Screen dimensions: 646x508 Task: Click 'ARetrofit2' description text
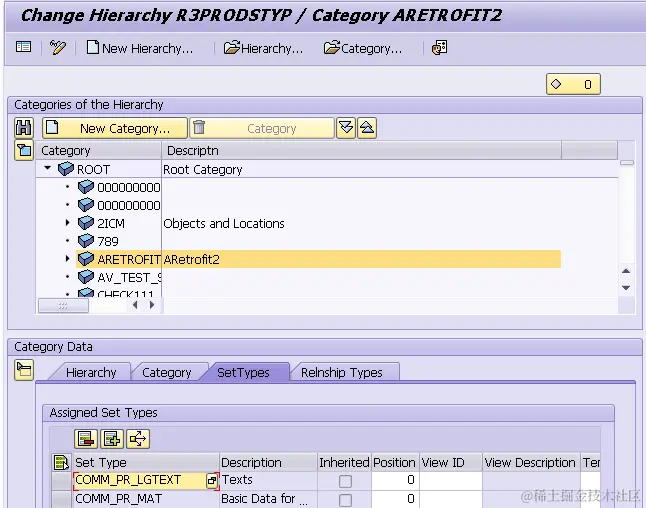pyautogui.click(x=192, y=260)
